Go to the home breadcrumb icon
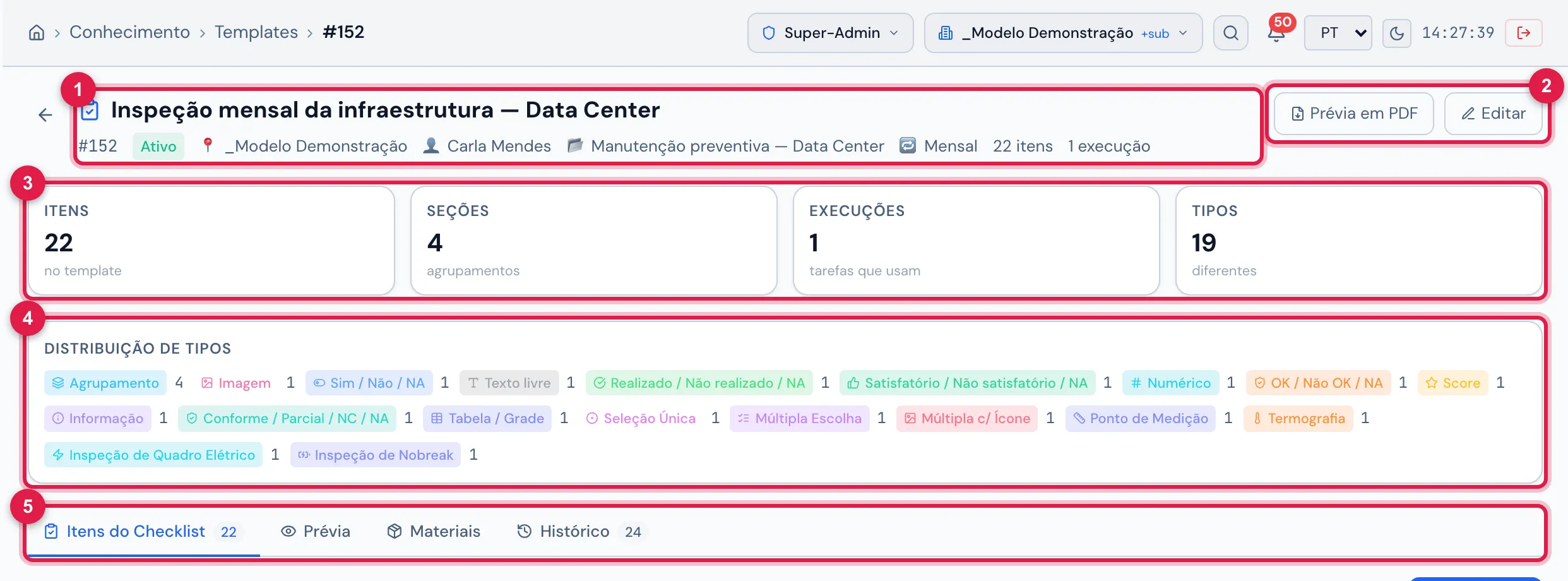The image size is (1568, 581). [37, 33]
